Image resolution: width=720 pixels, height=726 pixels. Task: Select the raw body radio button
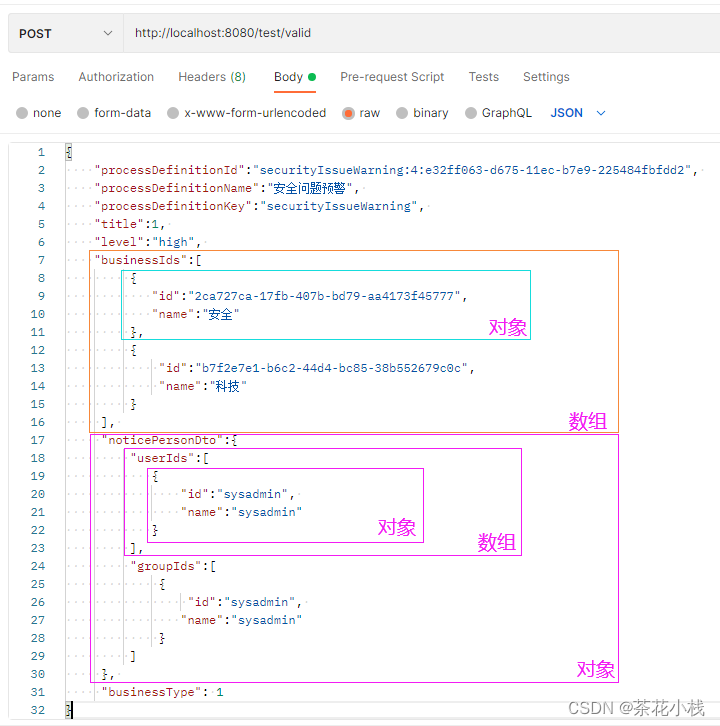click(x=348, y=113)
